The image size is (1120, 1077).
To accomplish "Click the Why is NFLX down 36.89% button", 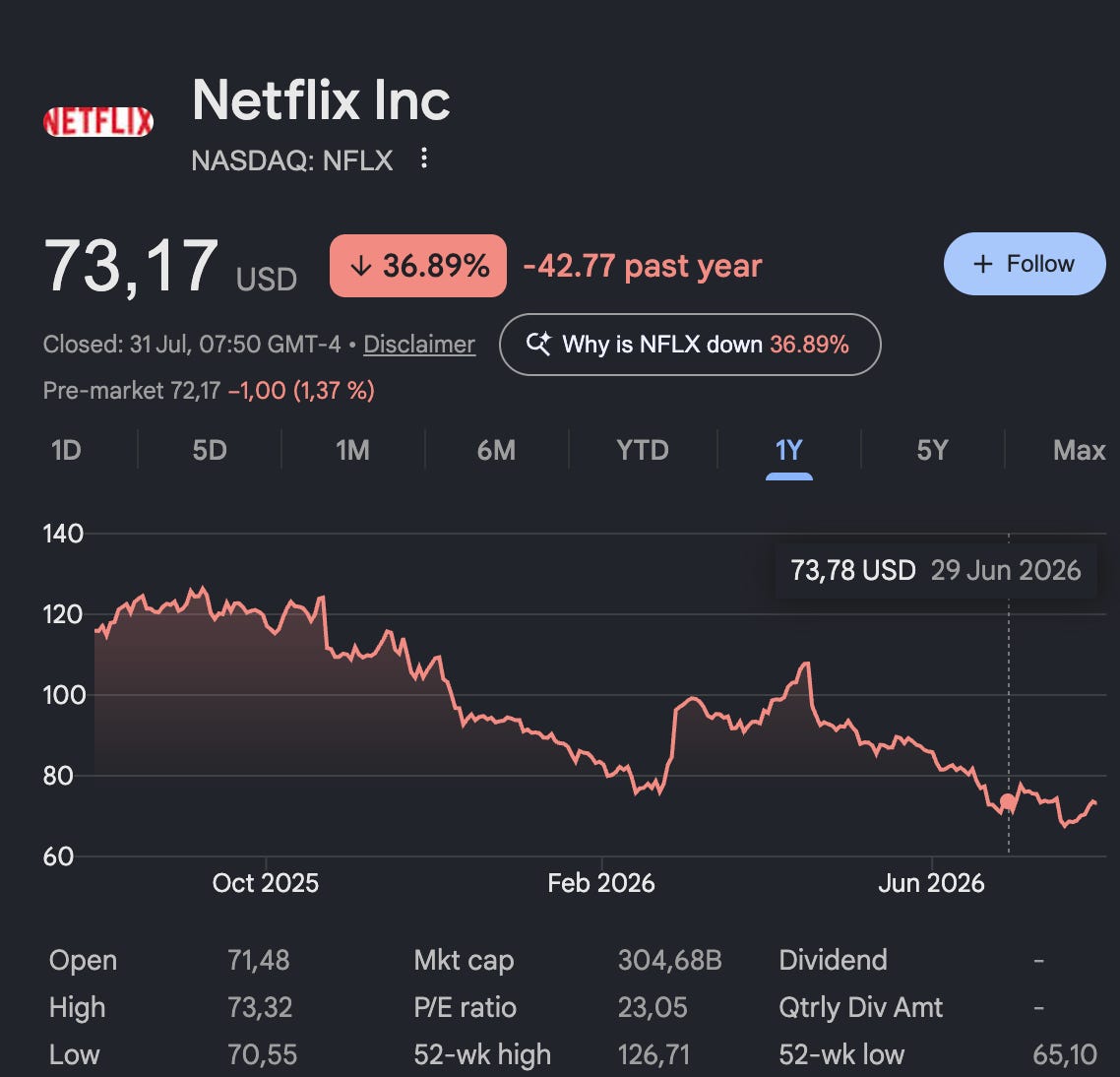I will (690, 345).
